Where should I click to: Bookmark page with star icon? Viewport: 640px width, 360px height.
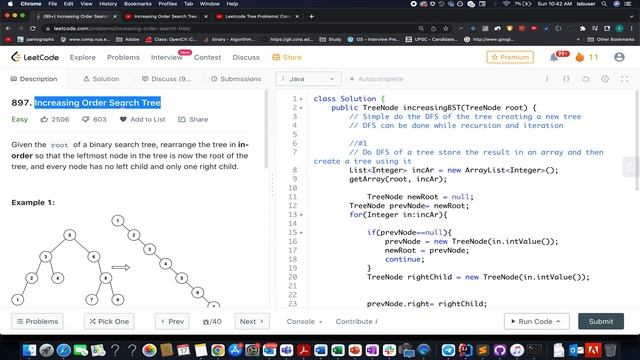point(446,29)
